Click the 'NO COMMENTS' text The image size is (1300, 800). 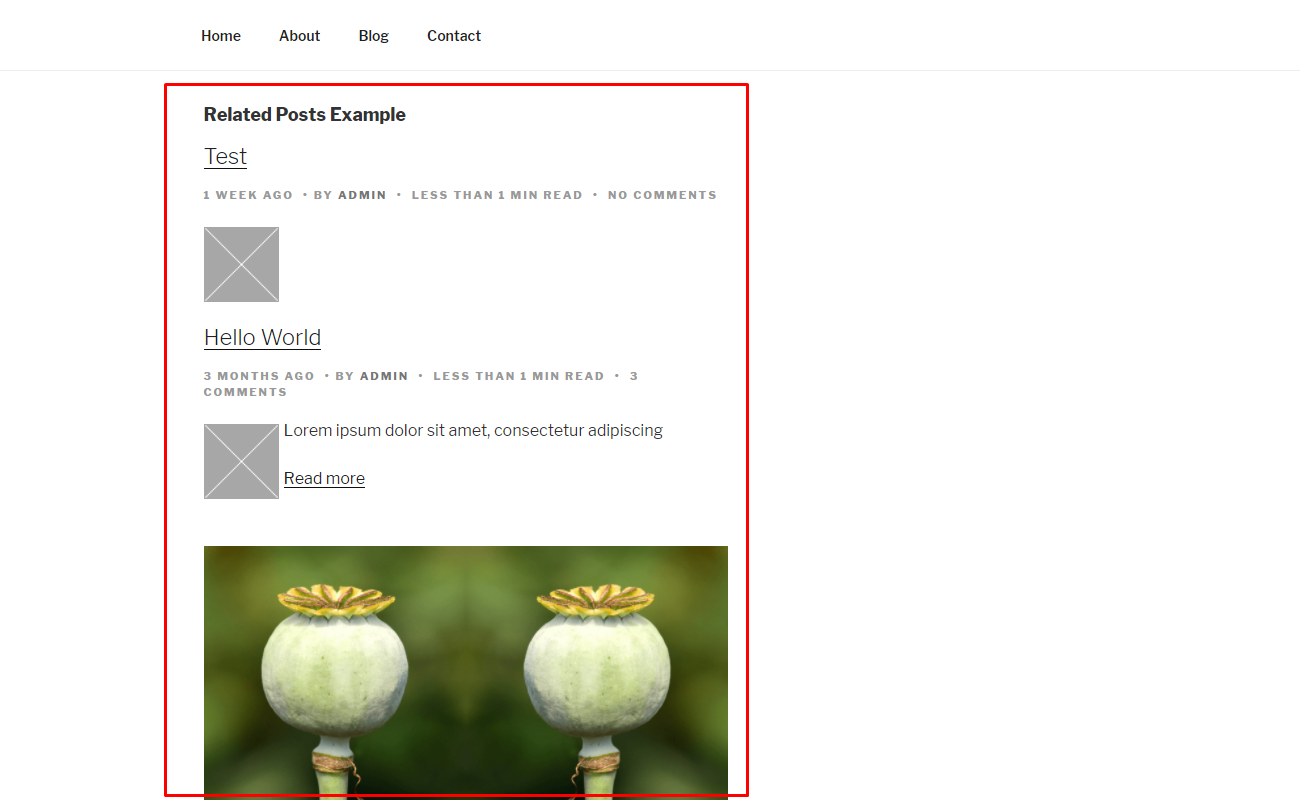point(662,195)
